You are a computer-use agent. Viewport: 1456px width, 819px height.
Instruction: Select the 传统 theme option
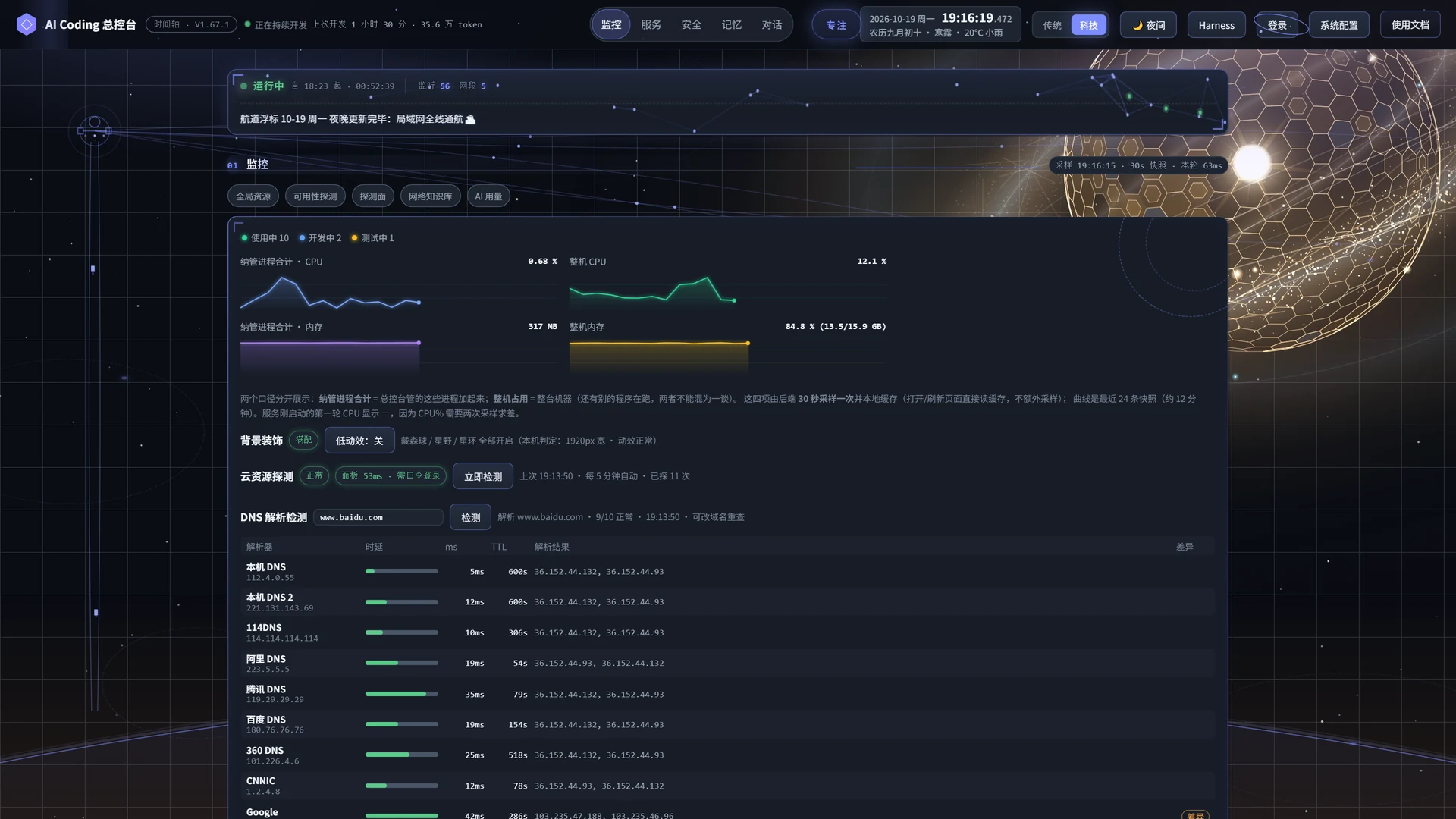(1053, 25)
